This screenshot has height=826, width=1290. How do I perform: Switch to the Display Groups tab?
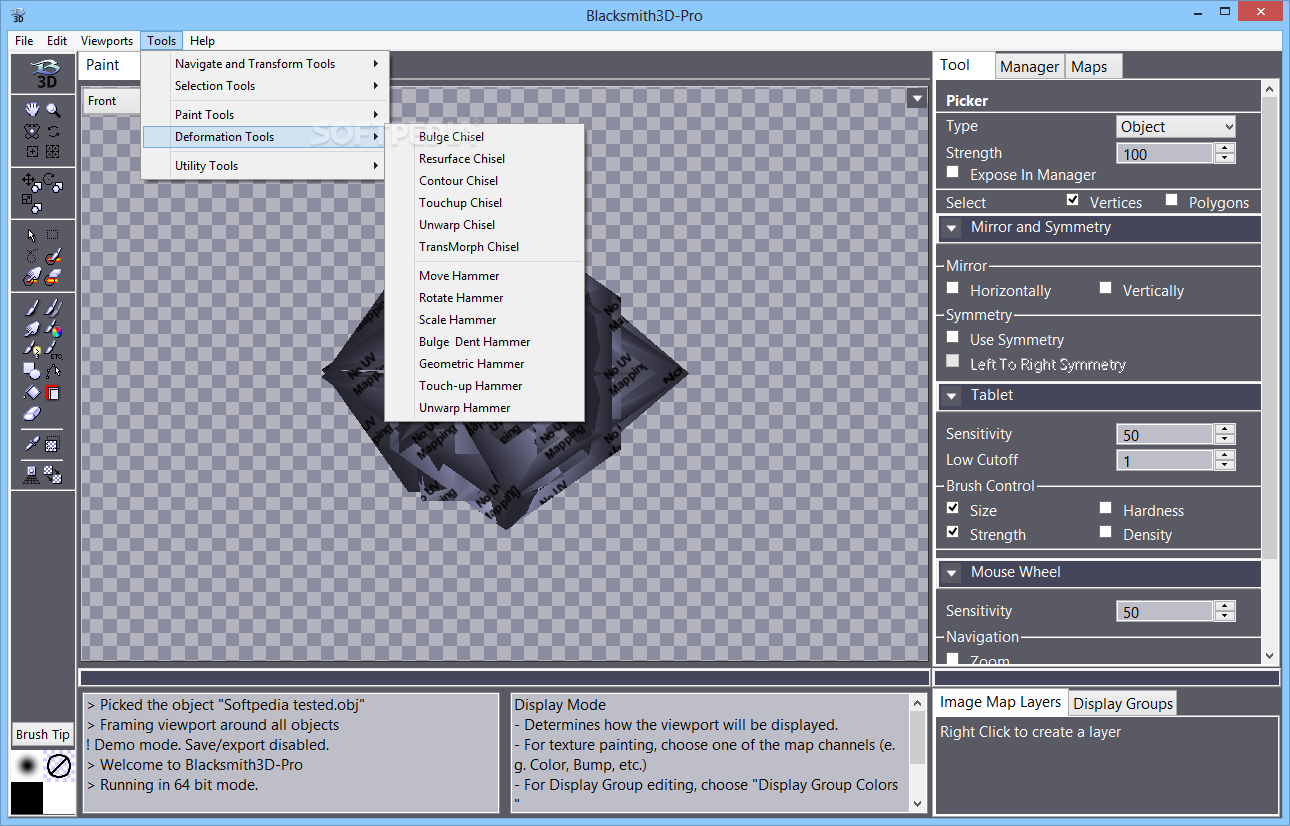tap(1123, 704)
